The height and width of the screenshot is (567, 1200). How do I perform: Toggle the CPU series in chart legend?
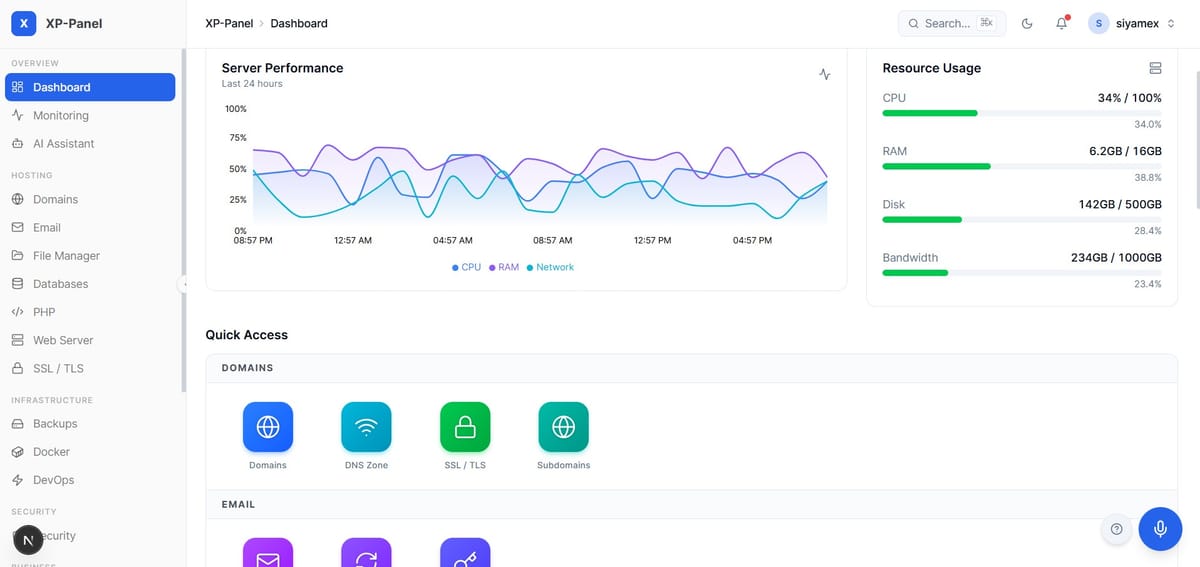click(x=467, y=267)
